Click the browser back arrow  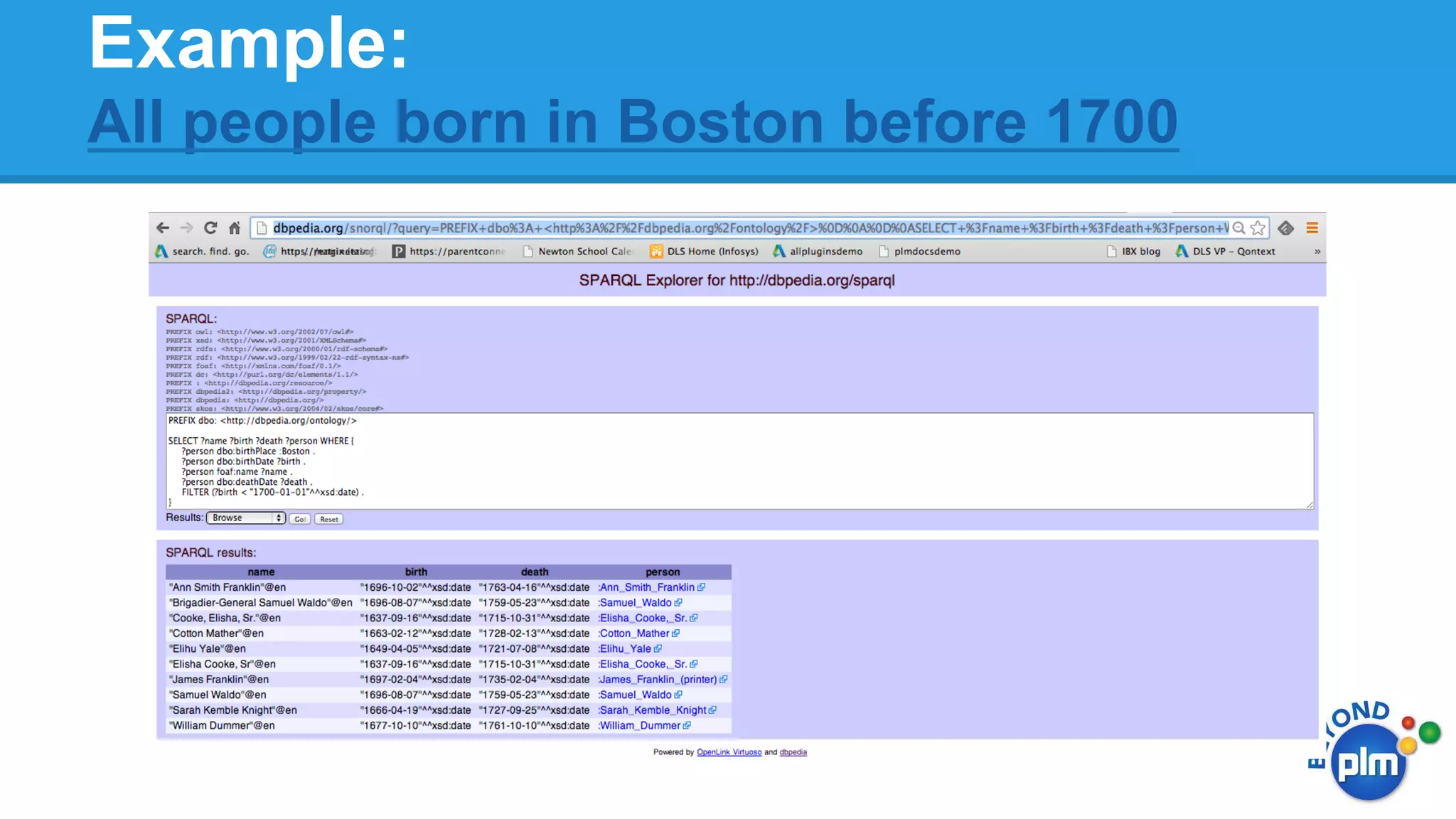163,227
